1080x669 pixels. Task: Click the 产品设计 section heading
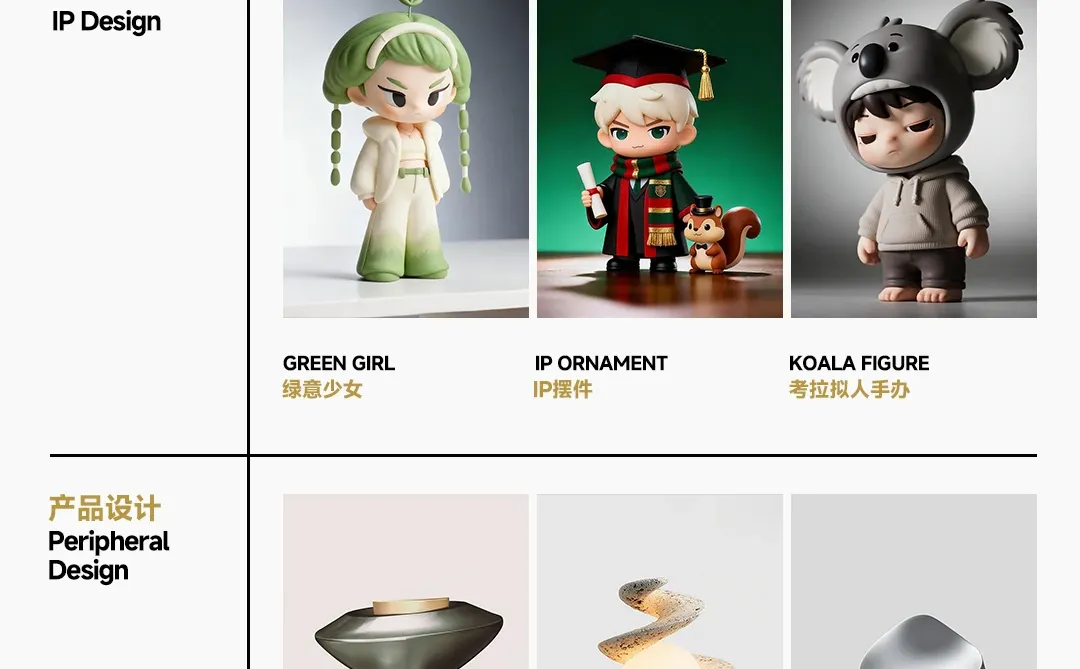pyautogui.click(x=105, y=508)
